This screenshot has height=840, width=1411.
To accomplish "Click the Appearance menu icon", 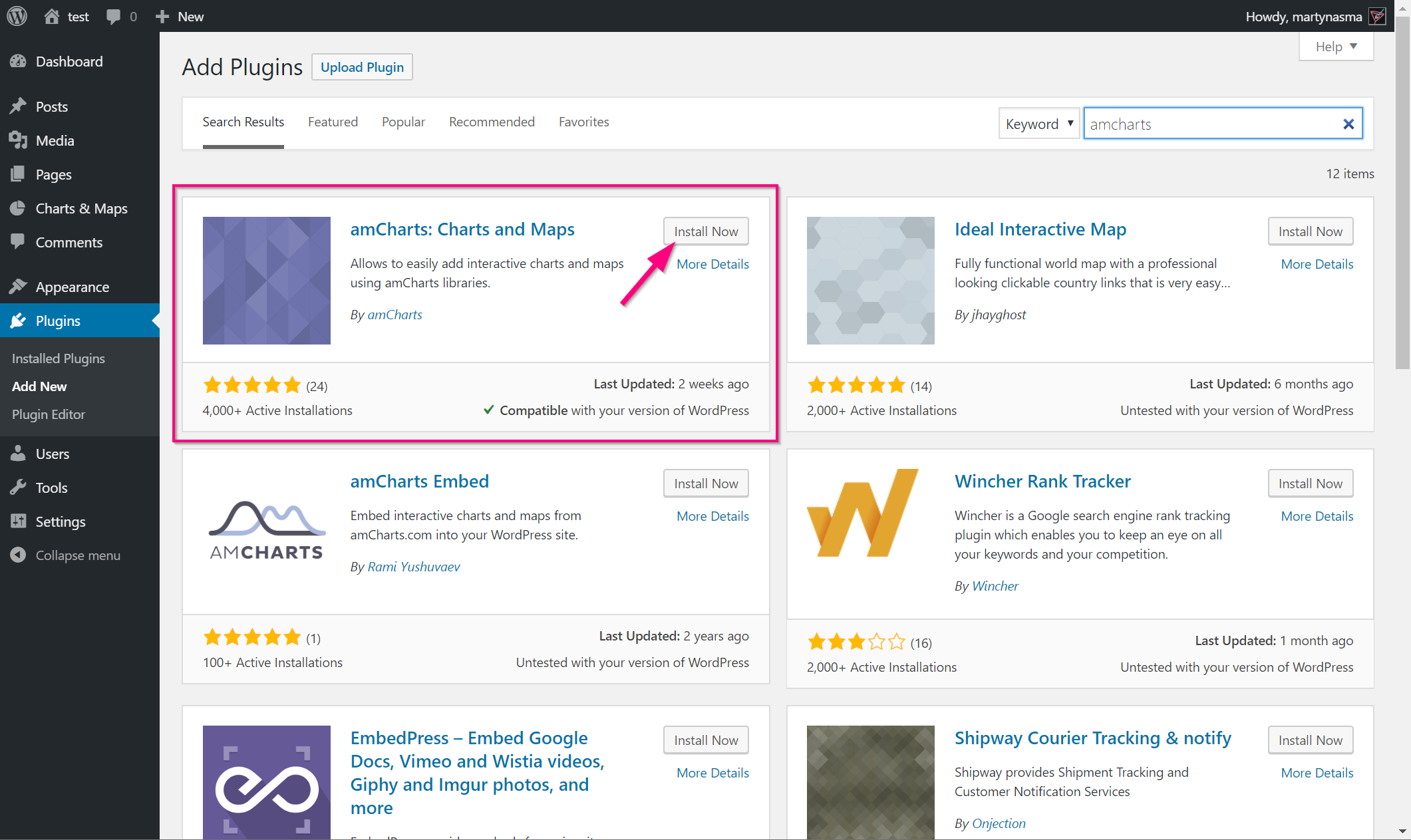I will coord(20,286).
